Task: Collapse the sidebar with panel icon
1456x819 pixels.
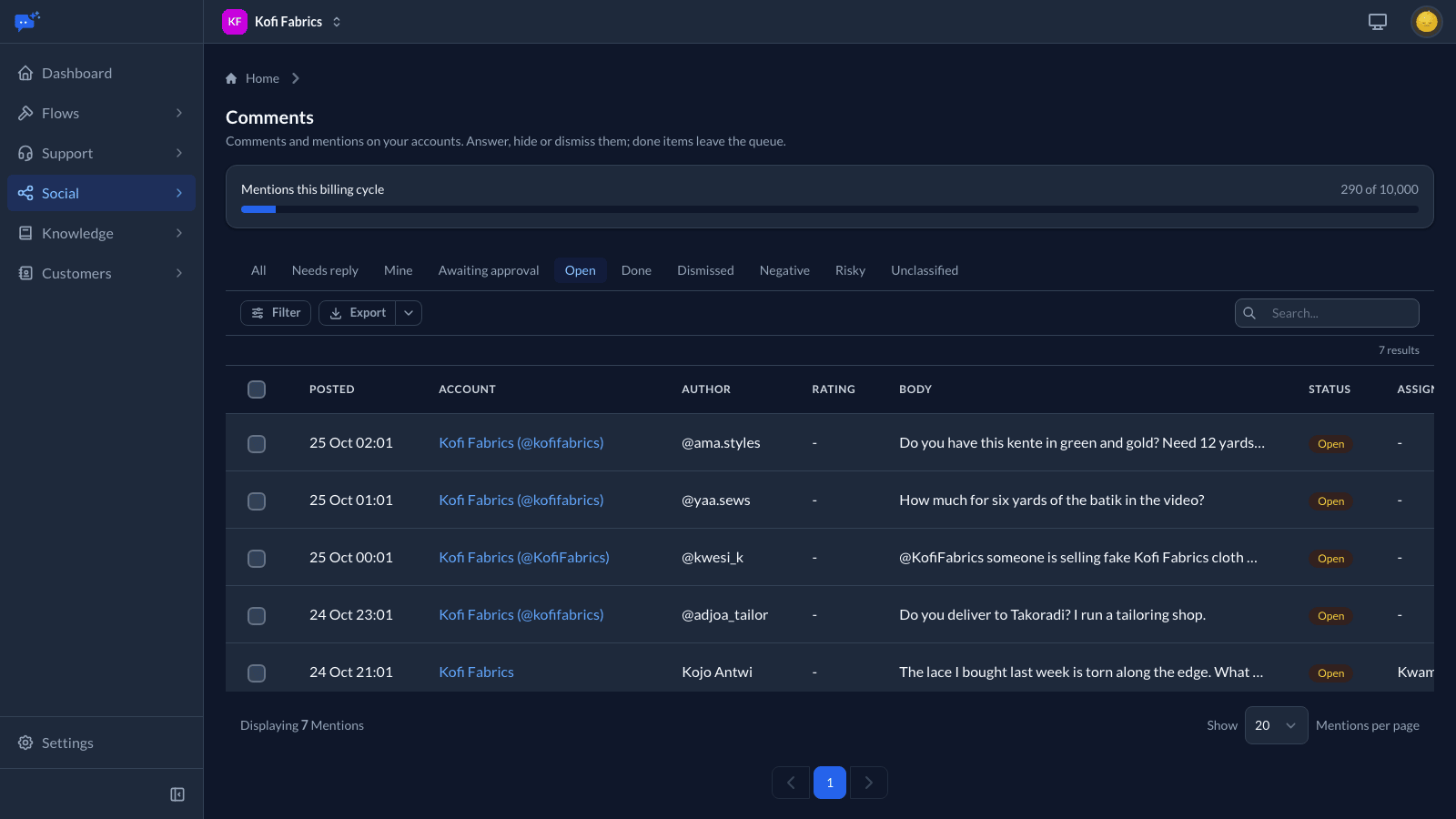Action: [x=177, y=794]
